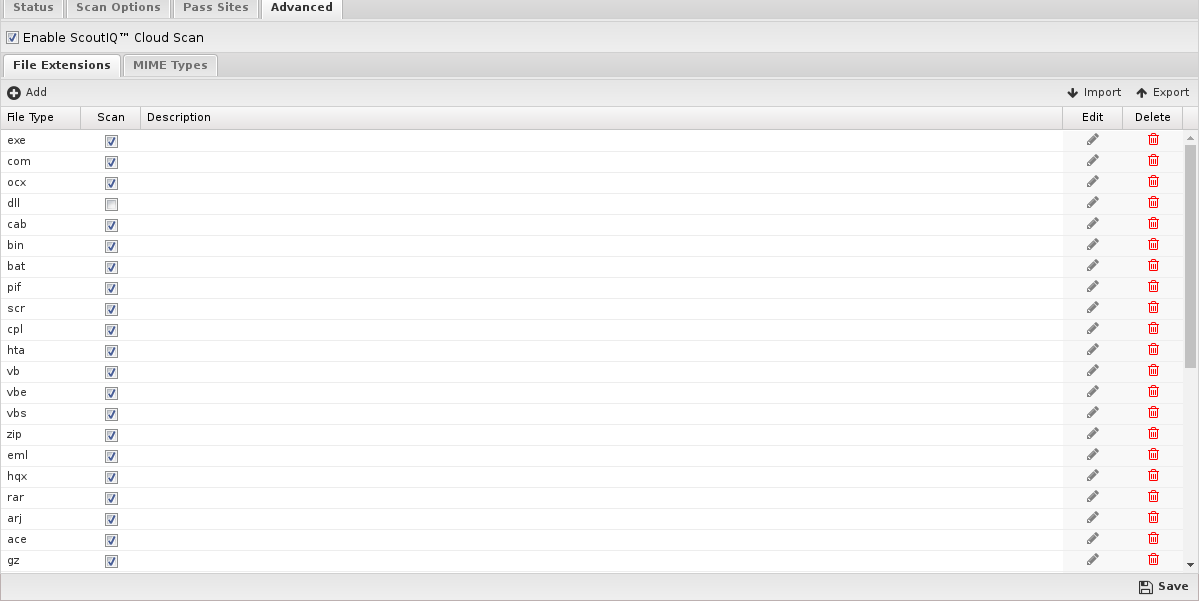Screen dimensions: 1199x601
Task: Switch to the MIME Types tab
Action: [x=170, y=65]
